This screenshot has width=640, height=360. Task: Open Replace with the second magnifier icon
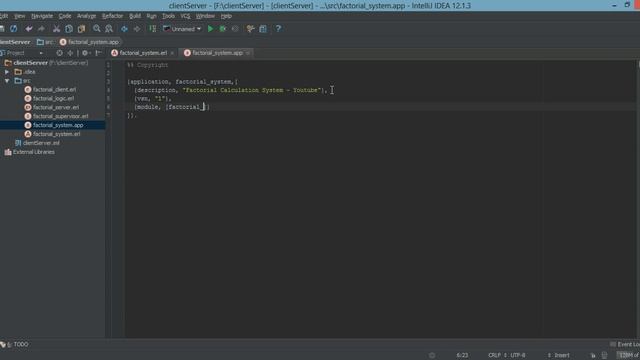click(109, 29)
